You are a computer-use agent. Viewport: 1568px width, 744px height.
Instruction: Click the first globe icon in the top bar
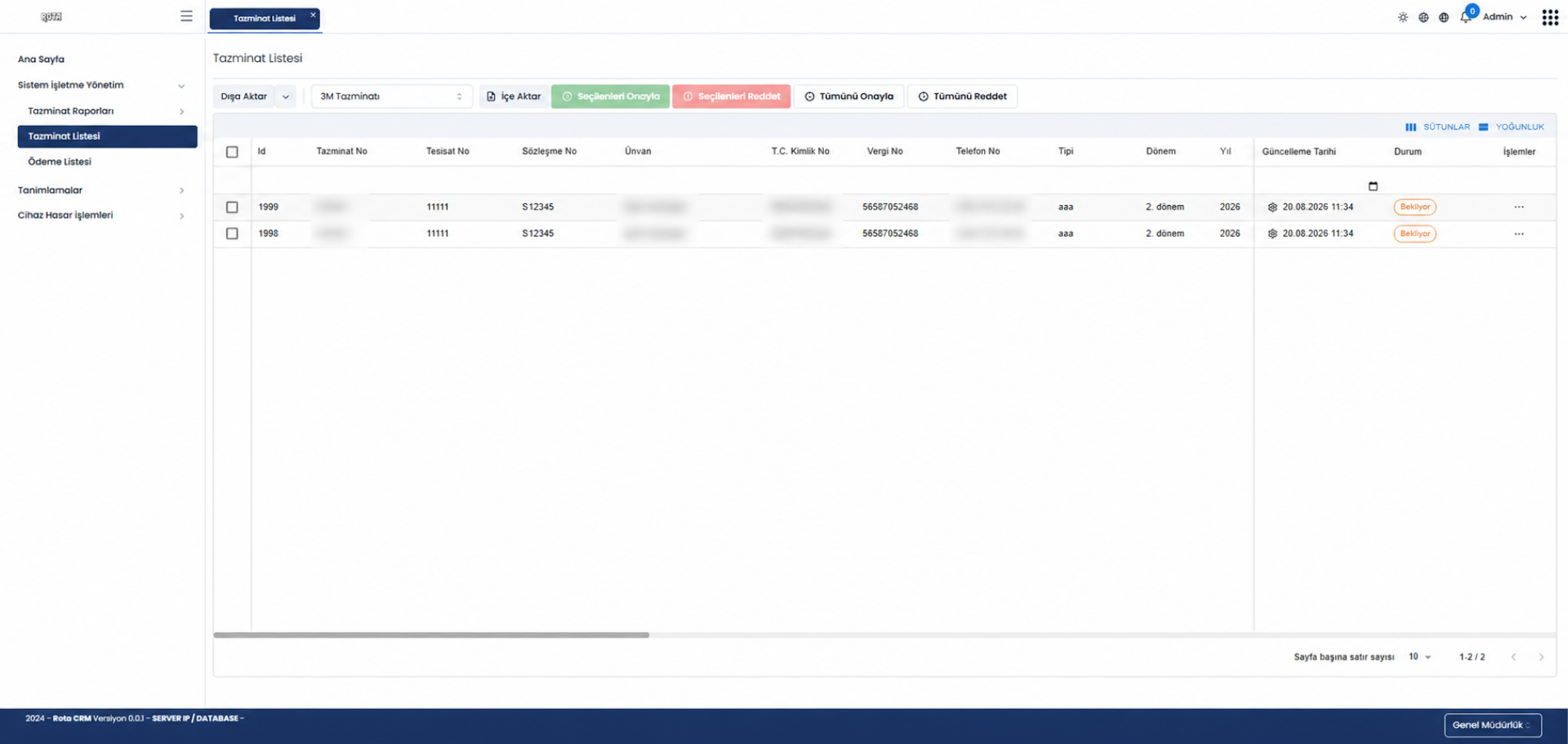tap(1423, 17)
